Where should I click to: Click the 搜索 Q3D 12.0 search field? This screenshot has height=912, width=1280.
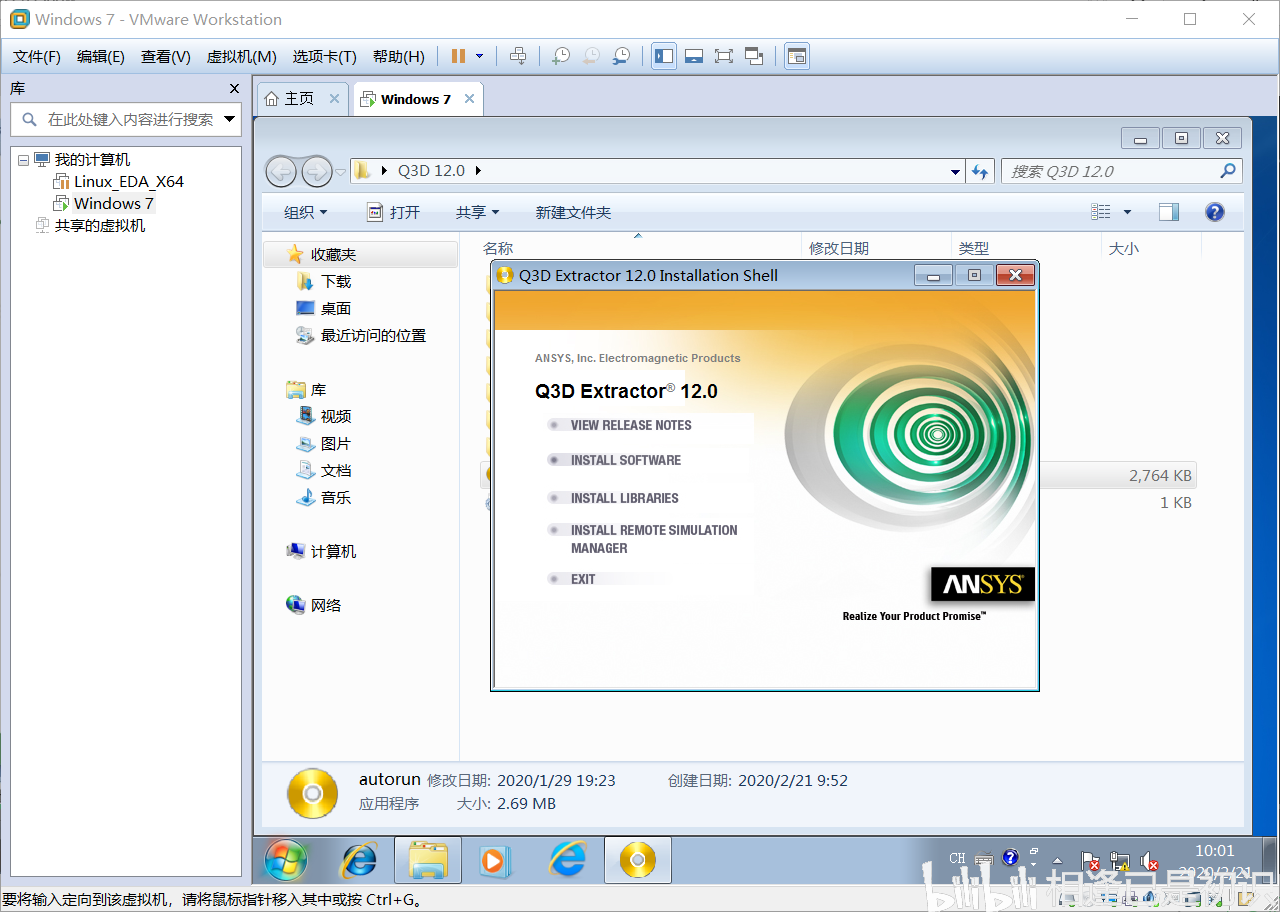pos(1110,171)
